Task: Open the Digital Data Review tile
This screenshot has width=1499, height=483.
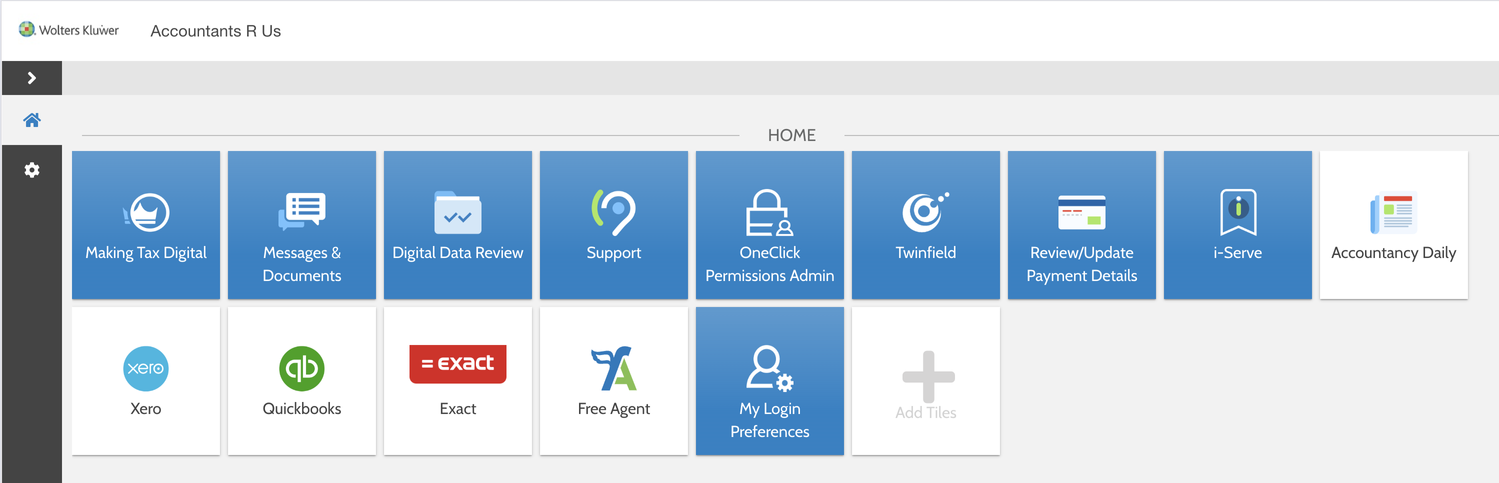Action: click(458, 225)
